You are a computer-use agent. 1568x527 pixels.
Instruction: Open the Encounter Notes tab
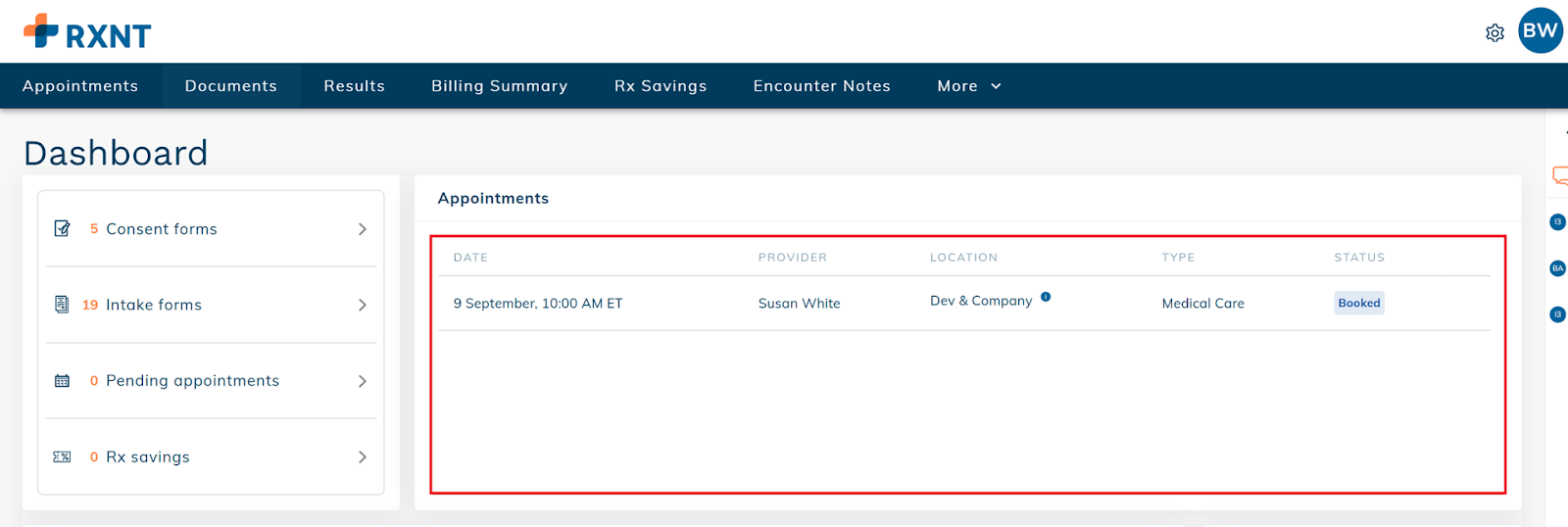[x=821, y=86]
